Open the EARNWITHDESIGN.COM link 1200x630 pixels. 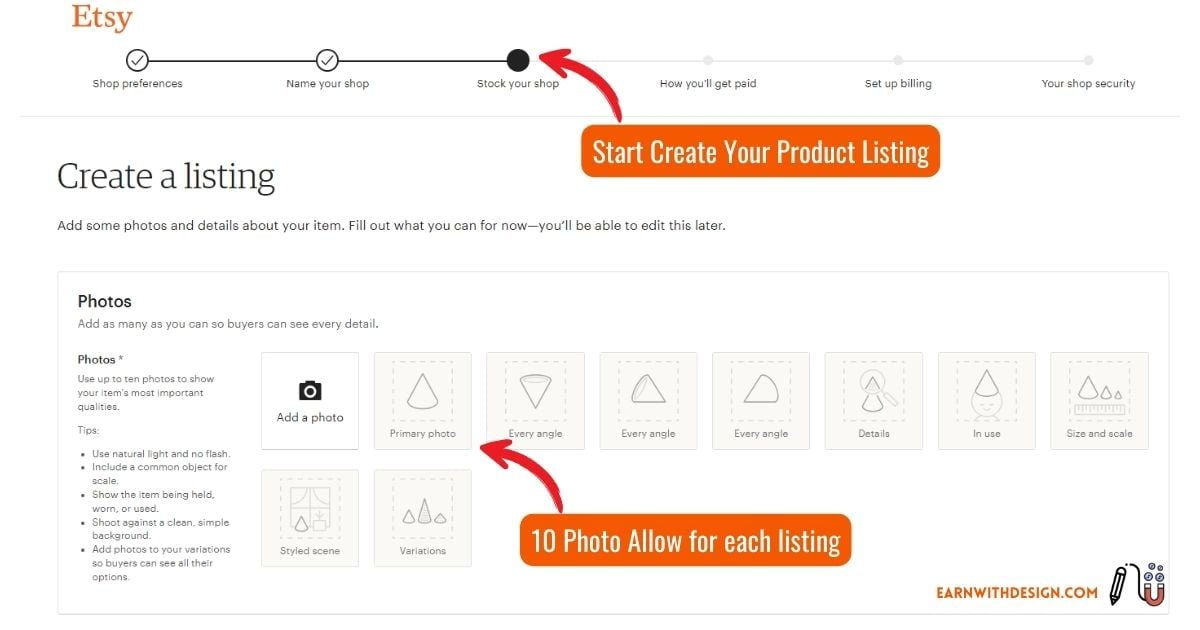(x=1016, y=592)
